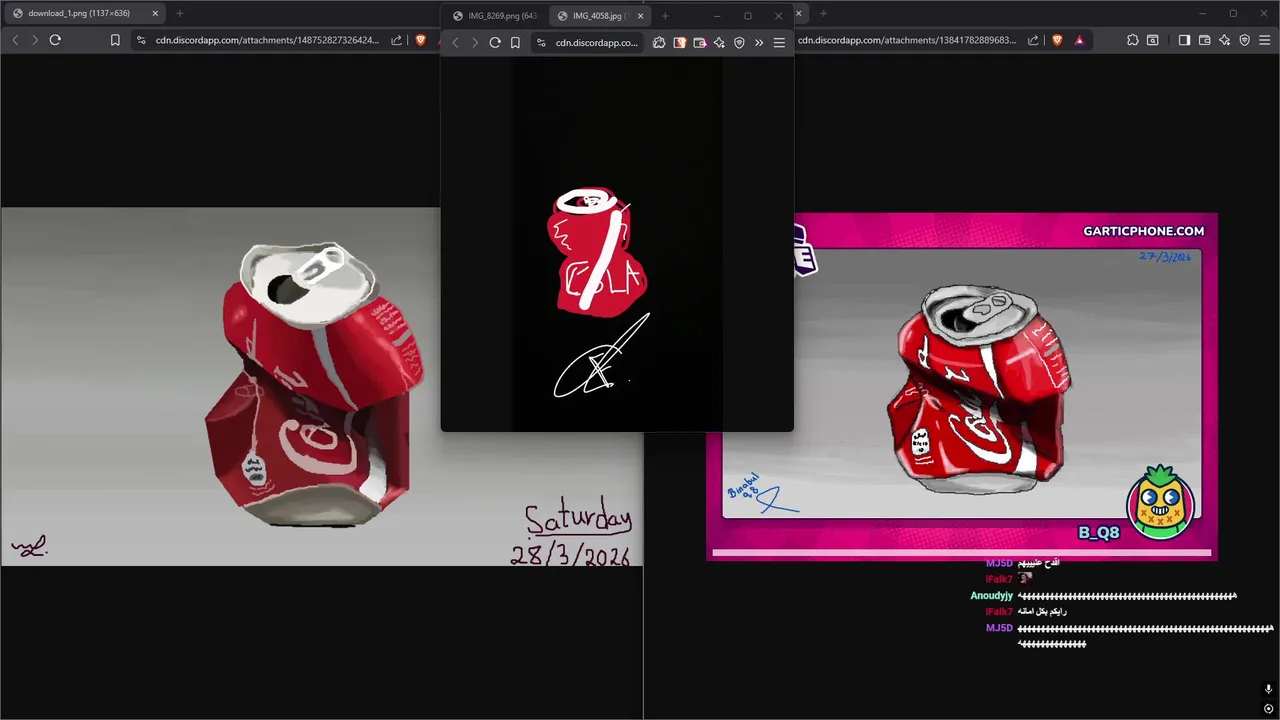The width and height of the screenshot is (1280, 720).
Task: Click share icon in right window address bar
Action: (x=1033, y=40)
